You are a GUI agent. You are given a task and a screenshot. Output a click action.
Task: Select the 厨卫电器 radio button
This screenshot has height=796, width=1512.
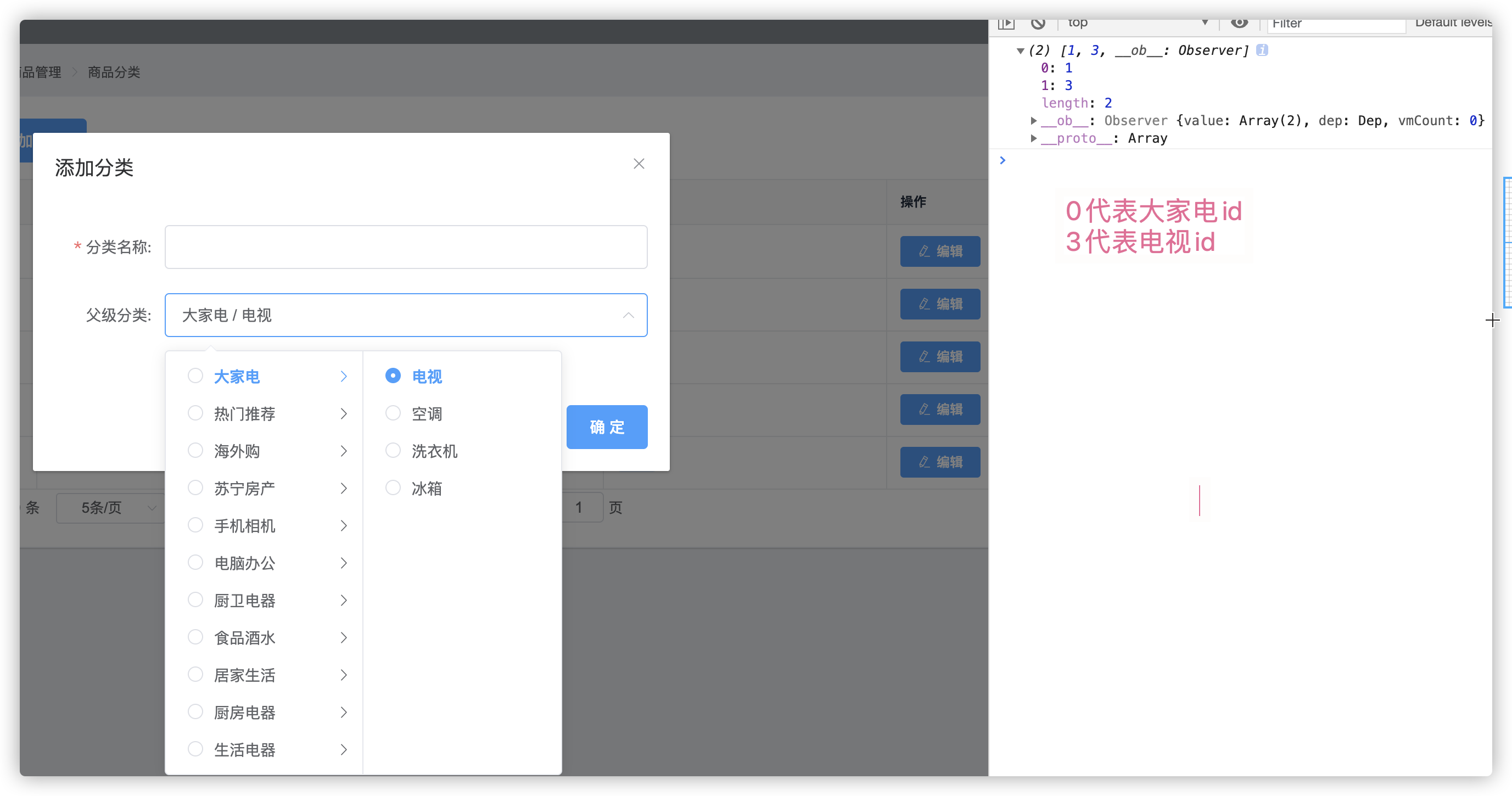click(x=195, y=600)
